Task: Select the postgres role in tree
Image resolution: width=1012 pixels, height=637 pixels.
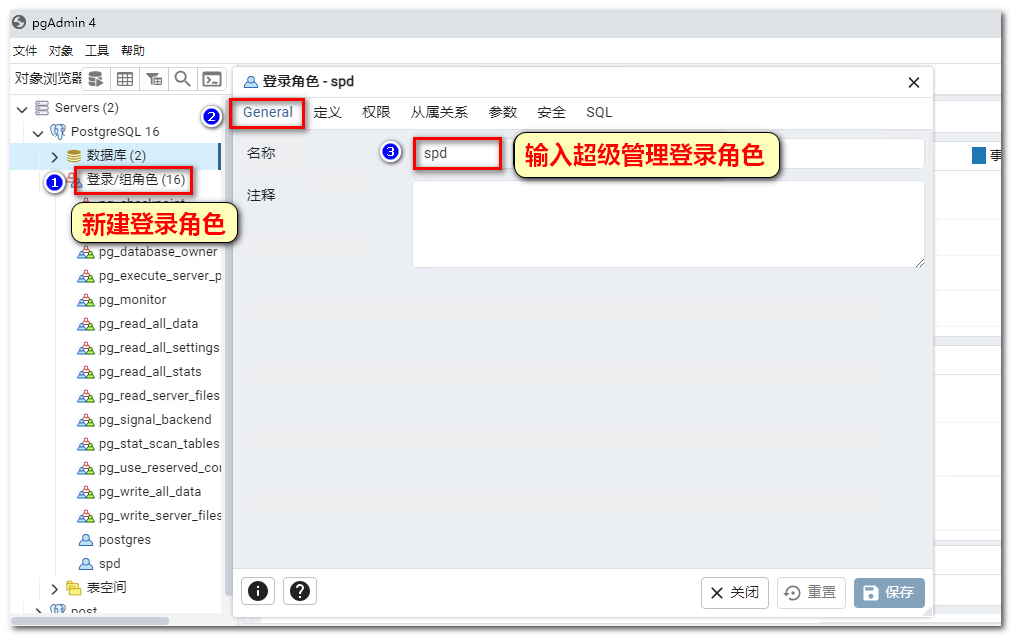Action: (124, 540)
